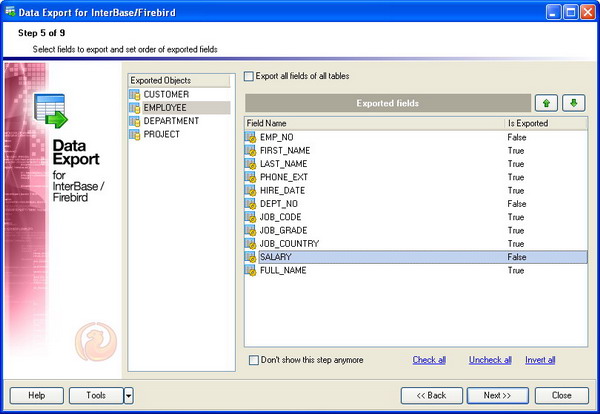Click the Tools button
The image size is (600, 414).
coord(96,396)
